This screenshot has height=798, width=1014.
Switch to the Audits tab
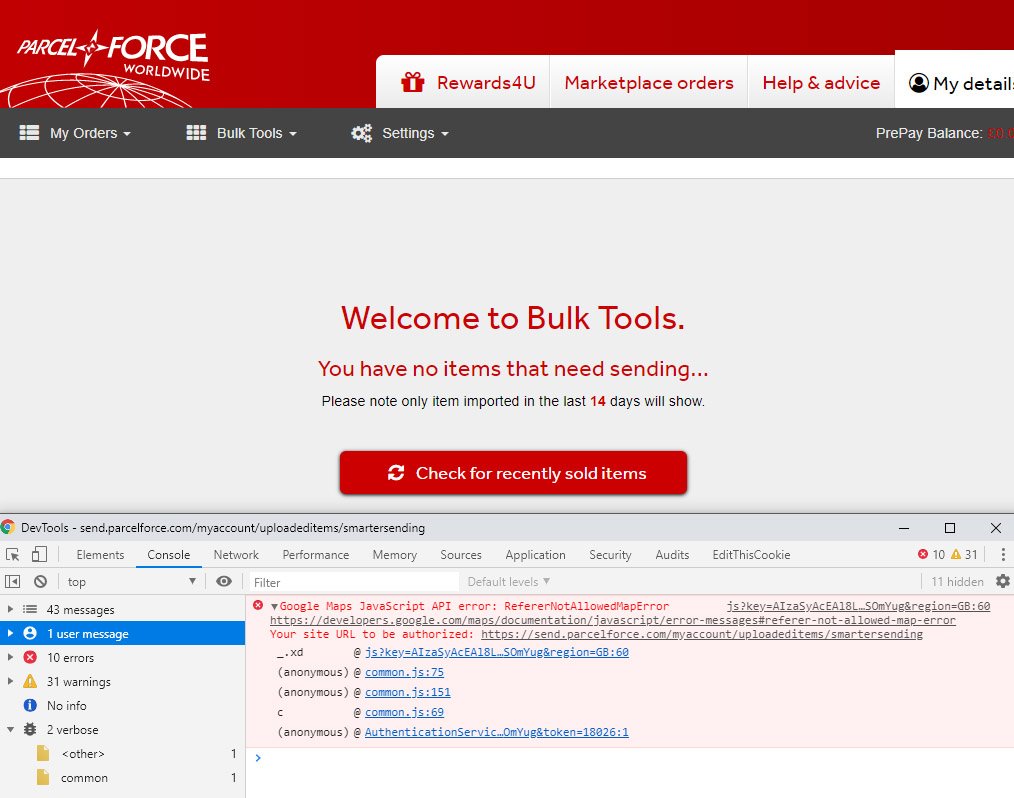click(x=672, y=555)
